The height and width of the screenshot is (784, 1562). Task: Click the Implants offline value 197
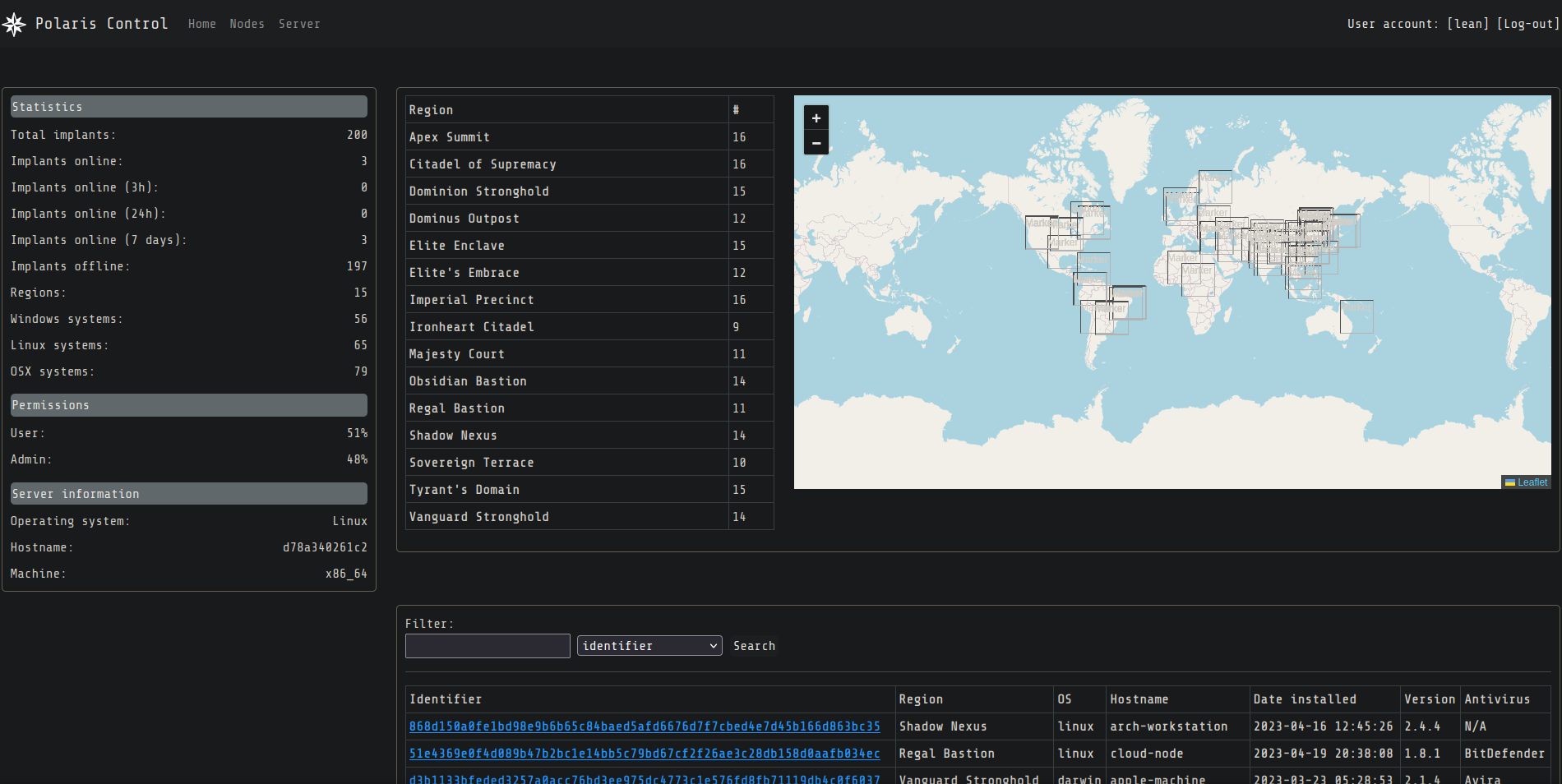(x=357, y=266)
